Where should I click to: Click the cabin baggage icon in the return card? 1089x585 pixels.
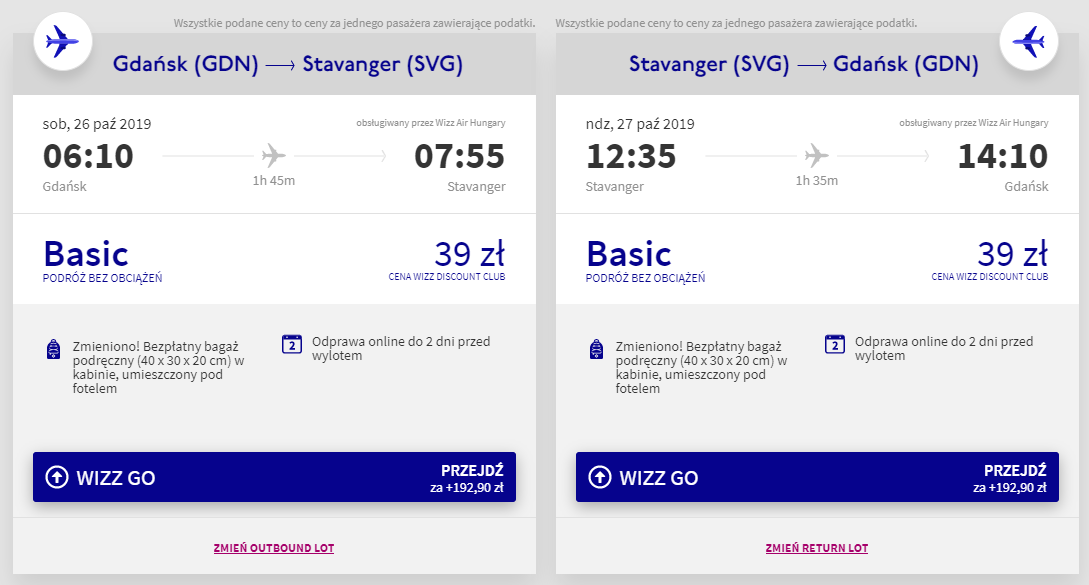[x=596, y=349]
